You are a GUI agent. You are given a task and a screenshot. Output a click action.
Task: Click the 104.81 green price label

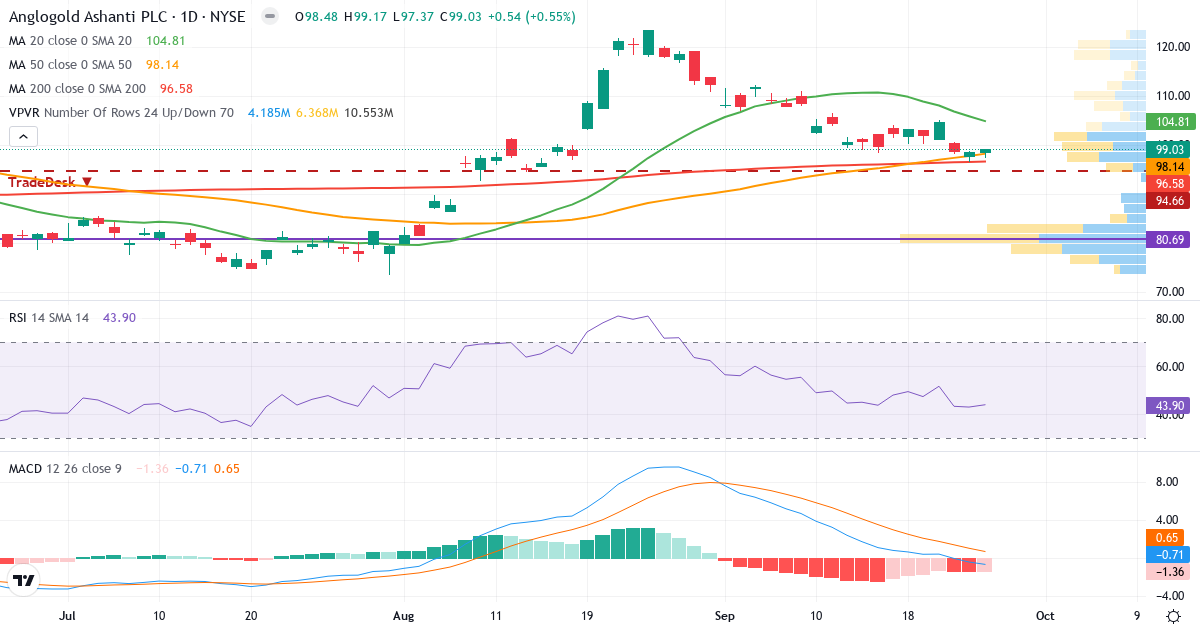click(x=1171, y=122)
